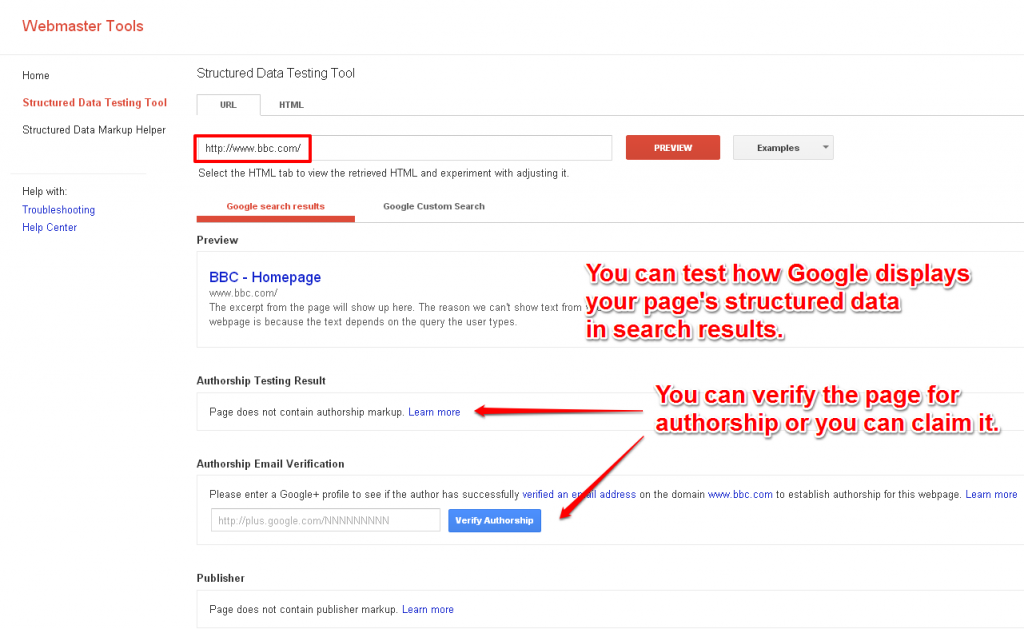1024x629 pixels.
Task: Switch to the HTML tab
Action: [x=291, y=105]
